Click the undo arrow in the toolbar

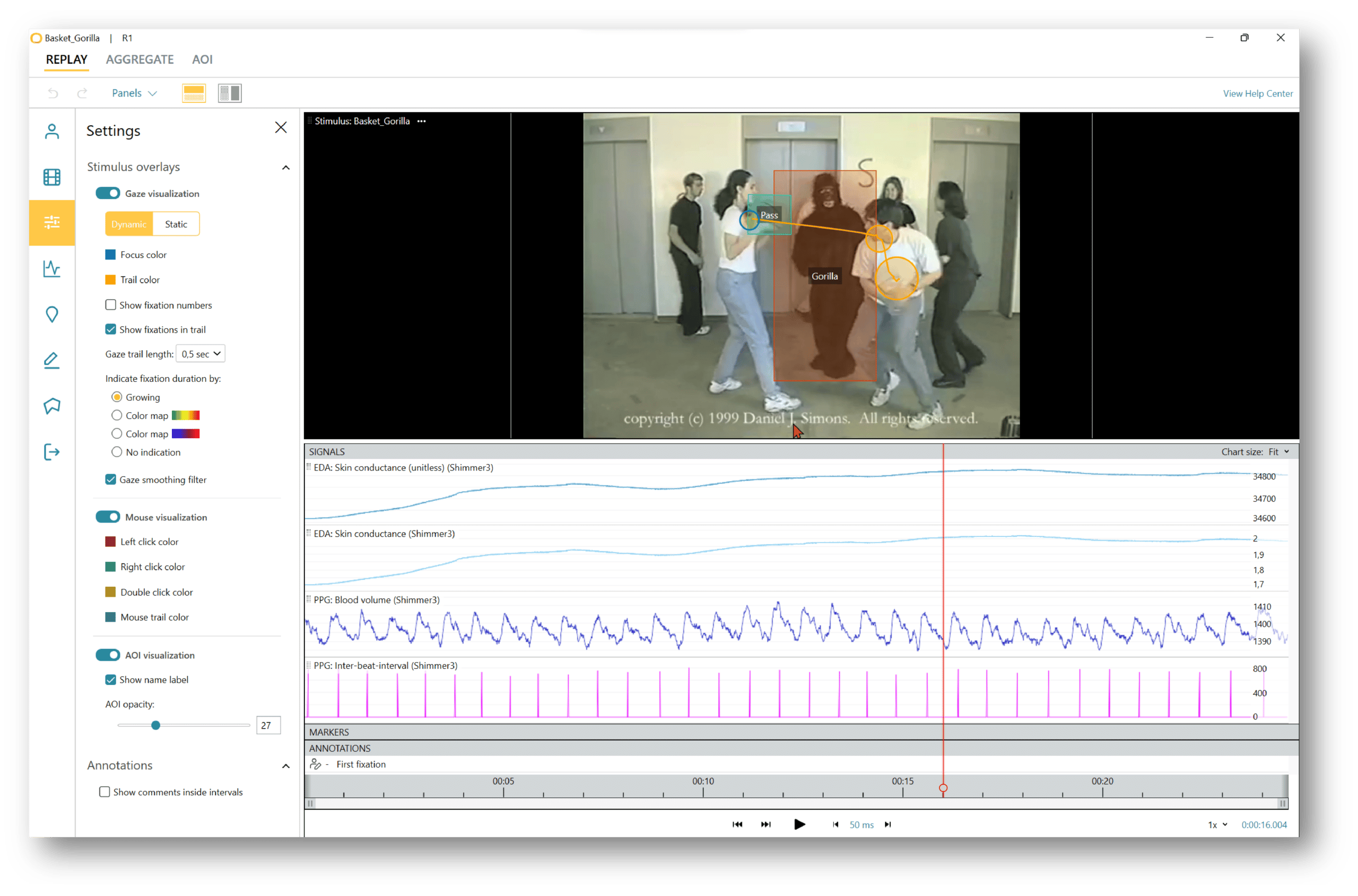tap(53, 93)
